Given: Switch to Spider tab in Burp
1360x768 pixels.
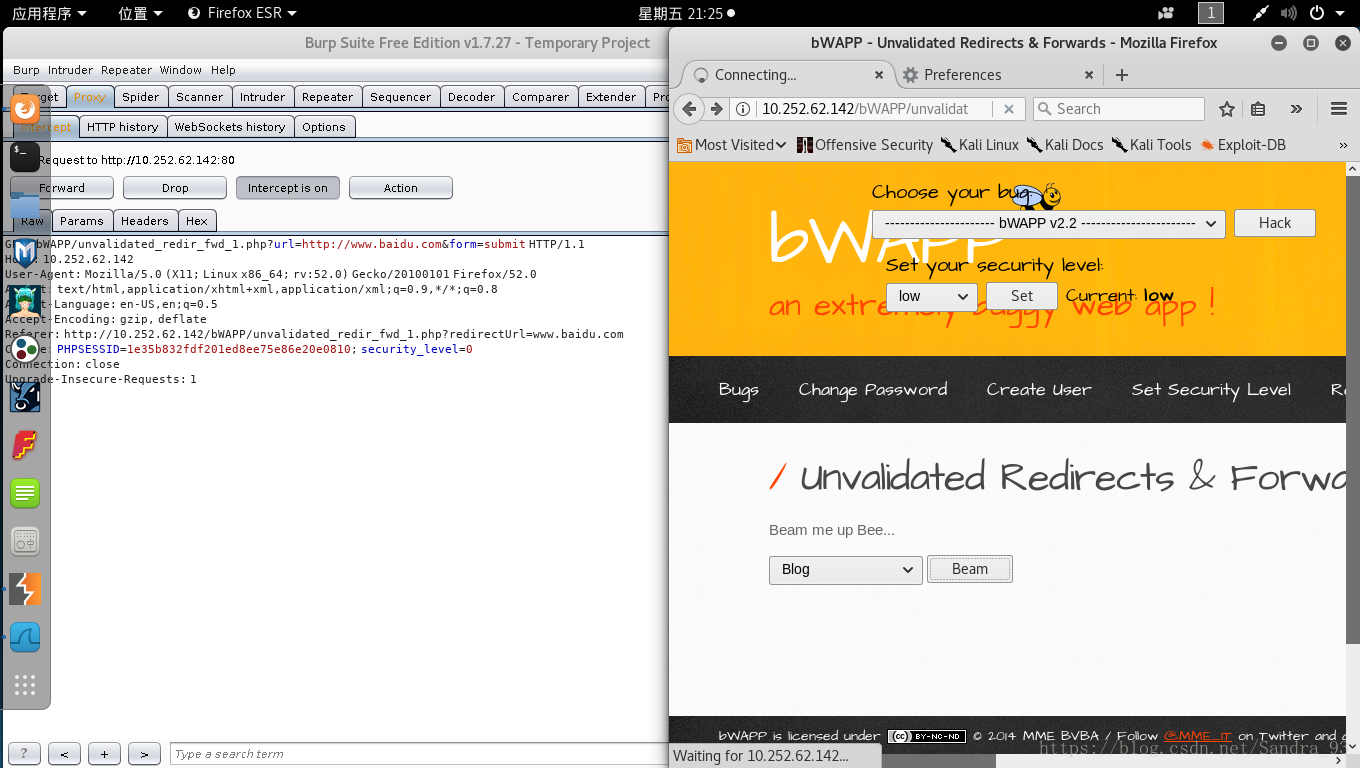Looking at the screenshot, I should (140, 97).
